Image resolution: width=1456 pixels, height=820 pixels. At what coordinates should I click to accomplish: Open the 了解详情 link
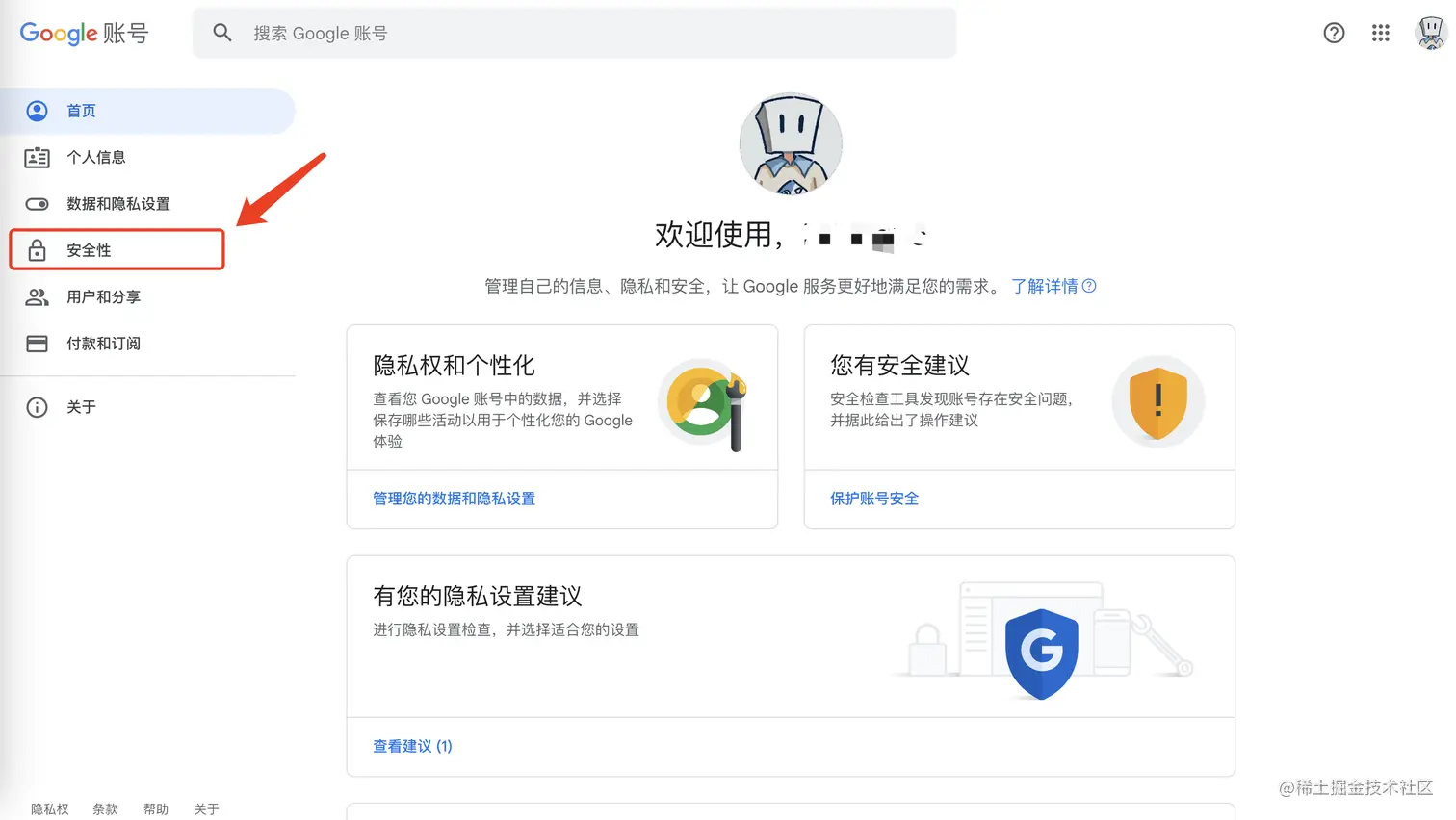pyautogui.click(x=1044, y=286)
